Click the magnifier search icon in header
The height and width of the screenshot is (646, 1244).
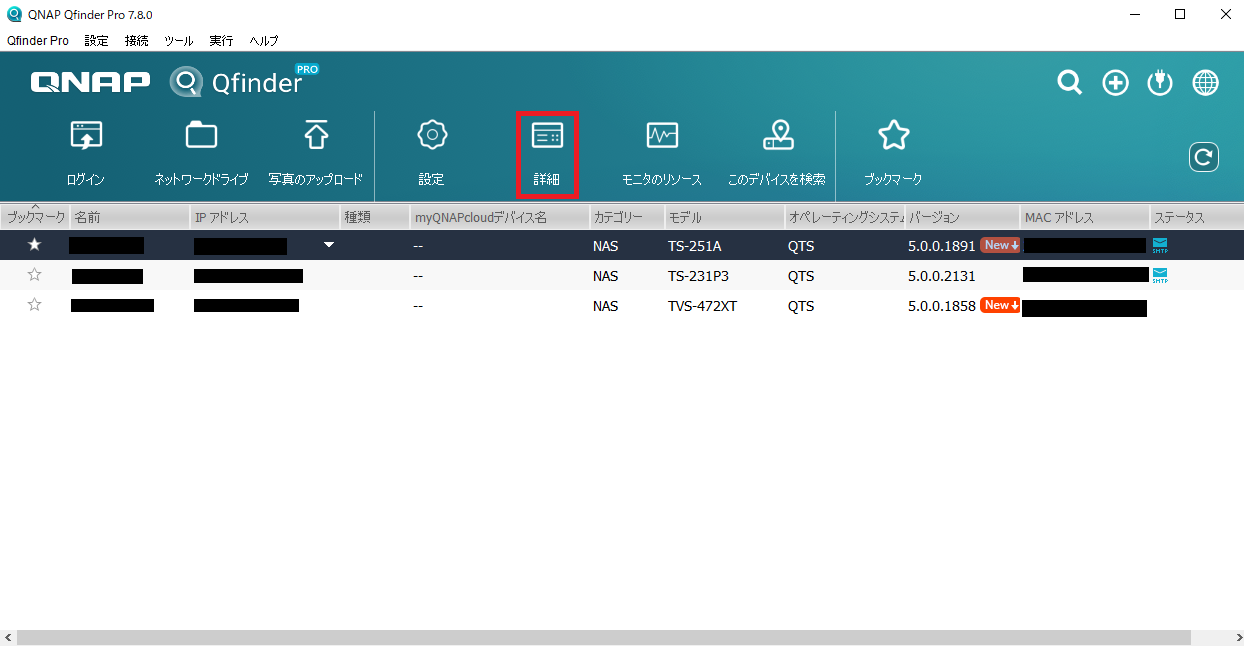pos(1070,83)
